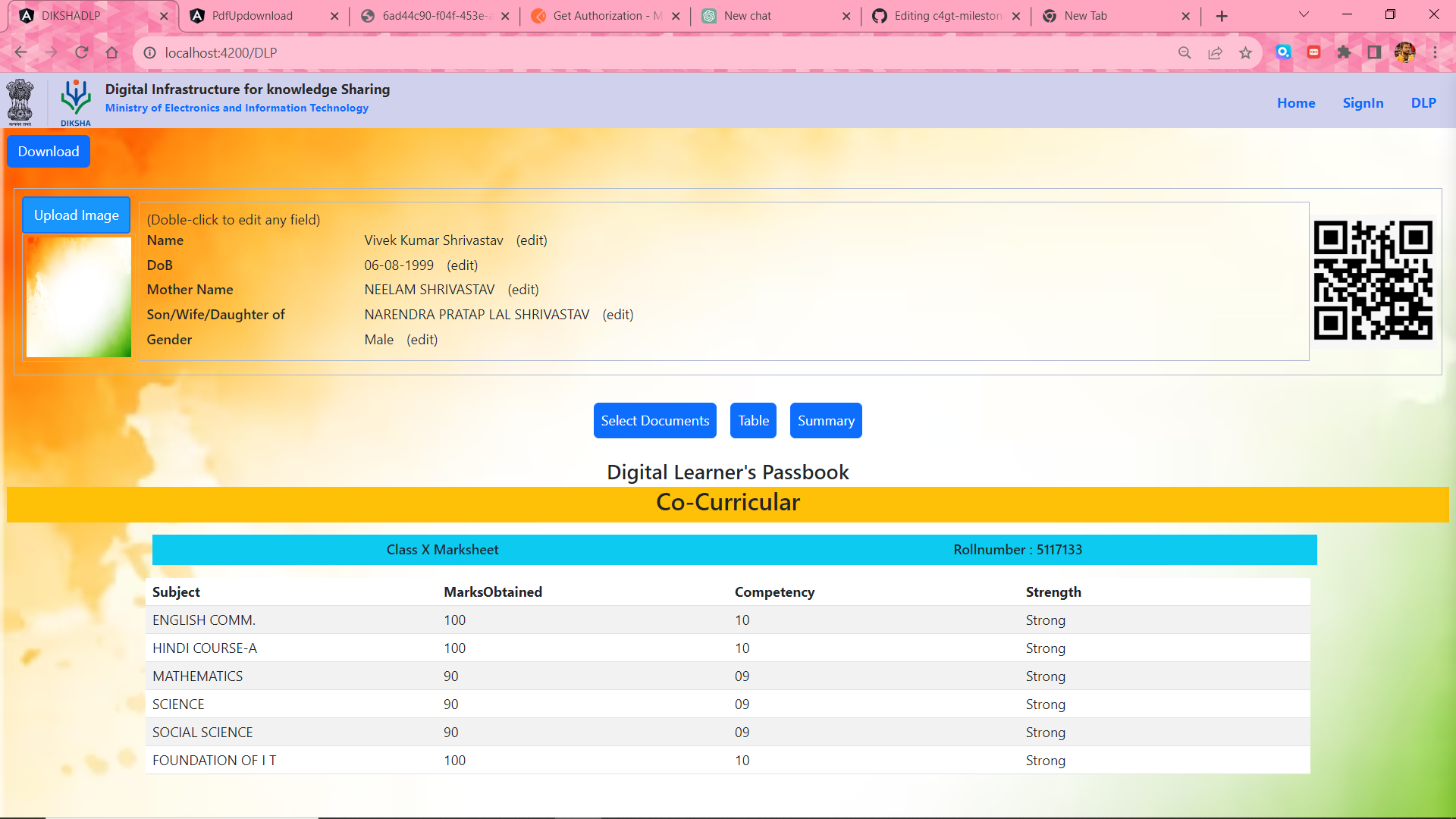Expand the tab search dropdown arrow
The height and width of the screenshot is (819, 1456).
(1304, 15)
